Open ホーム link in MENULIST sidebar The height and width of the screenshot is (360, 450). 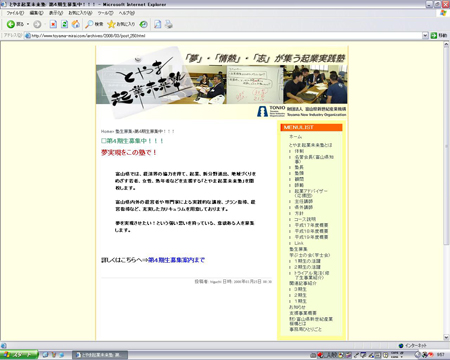tap(295, 137)
